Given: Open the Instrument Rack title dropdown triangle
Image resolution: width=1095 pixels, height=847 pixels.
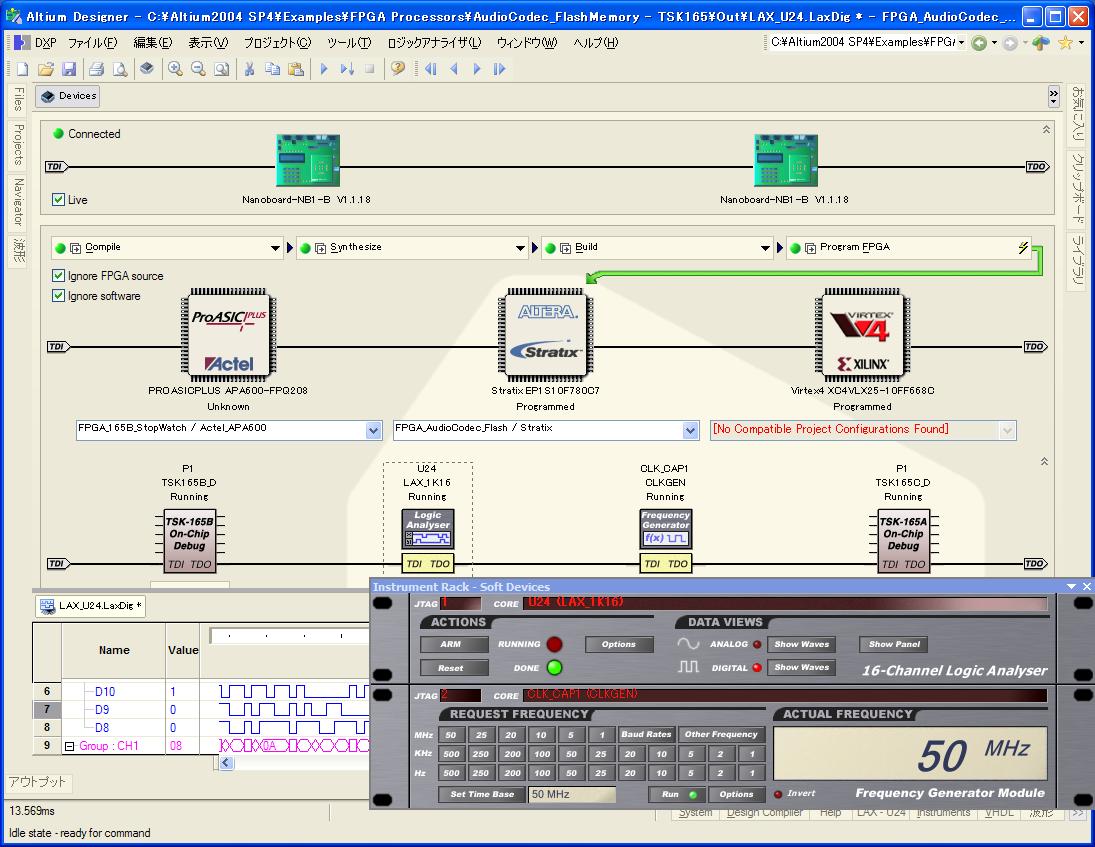Looking at the screenshot, I should click(1071, 587).
